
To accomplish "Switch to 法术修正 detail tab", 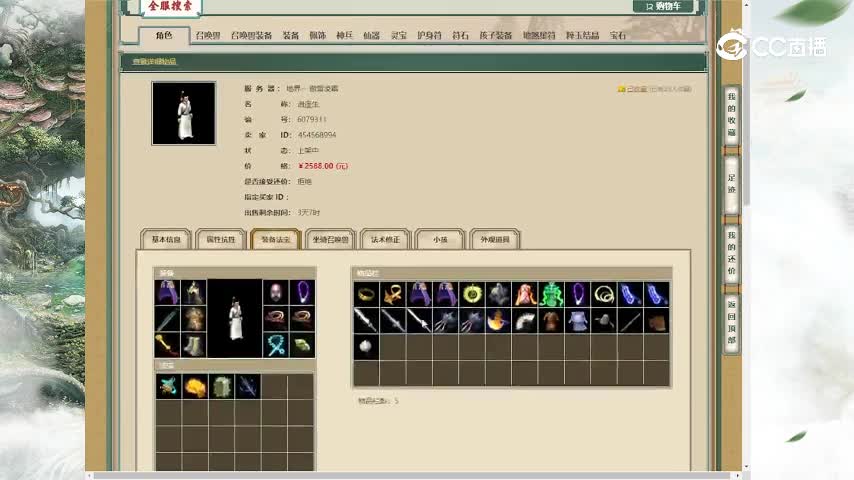I will click(x=385, y=239).
